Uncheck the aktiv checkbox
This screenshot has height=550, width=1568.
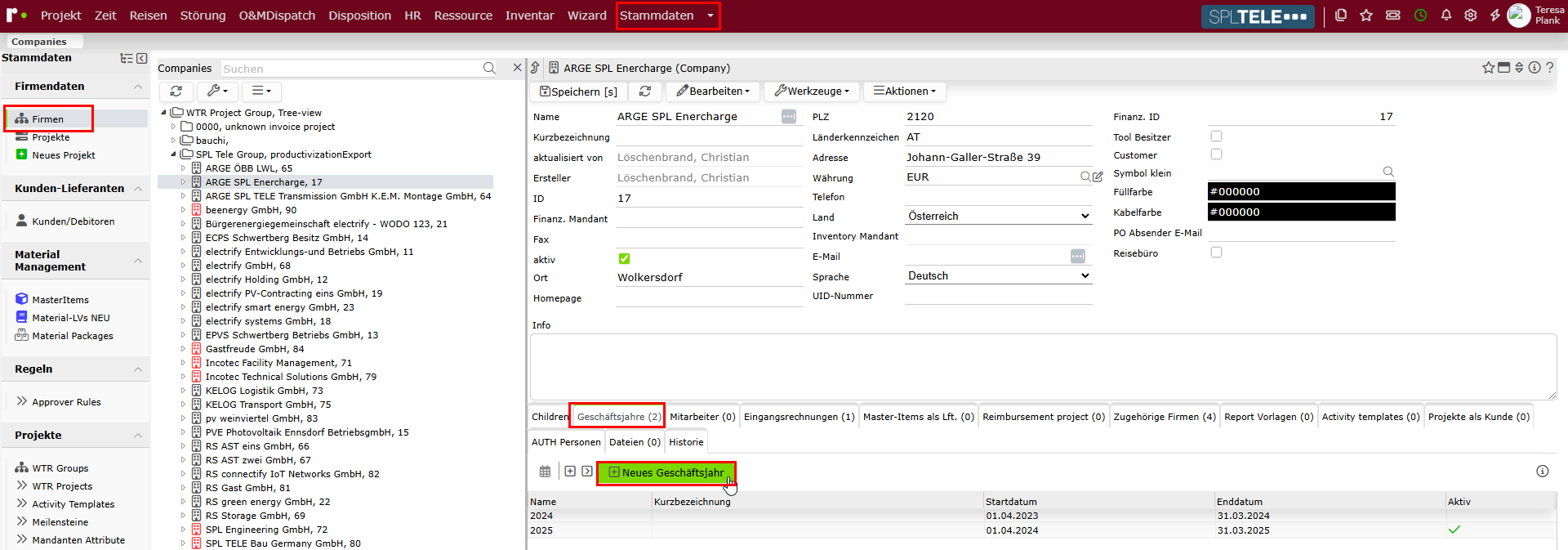624,259
